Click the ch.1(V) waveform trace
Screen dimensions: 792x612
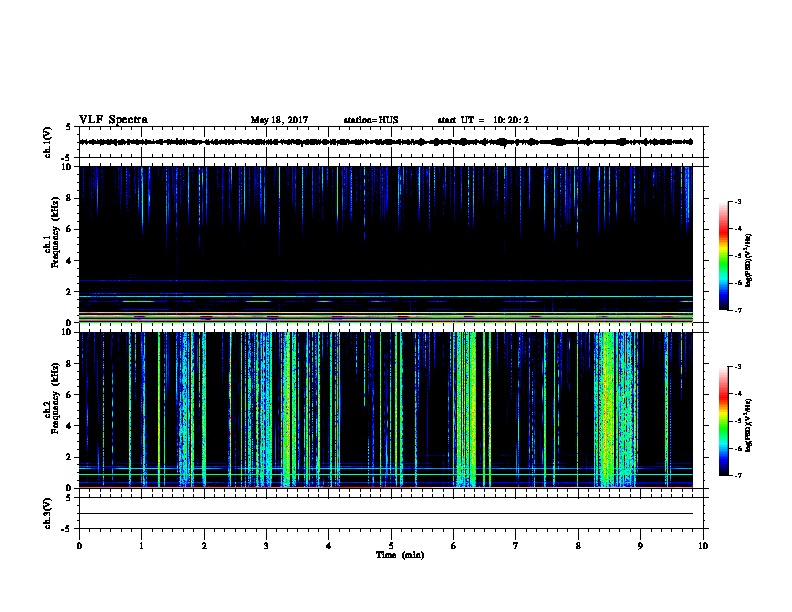(x=386, y=142)
